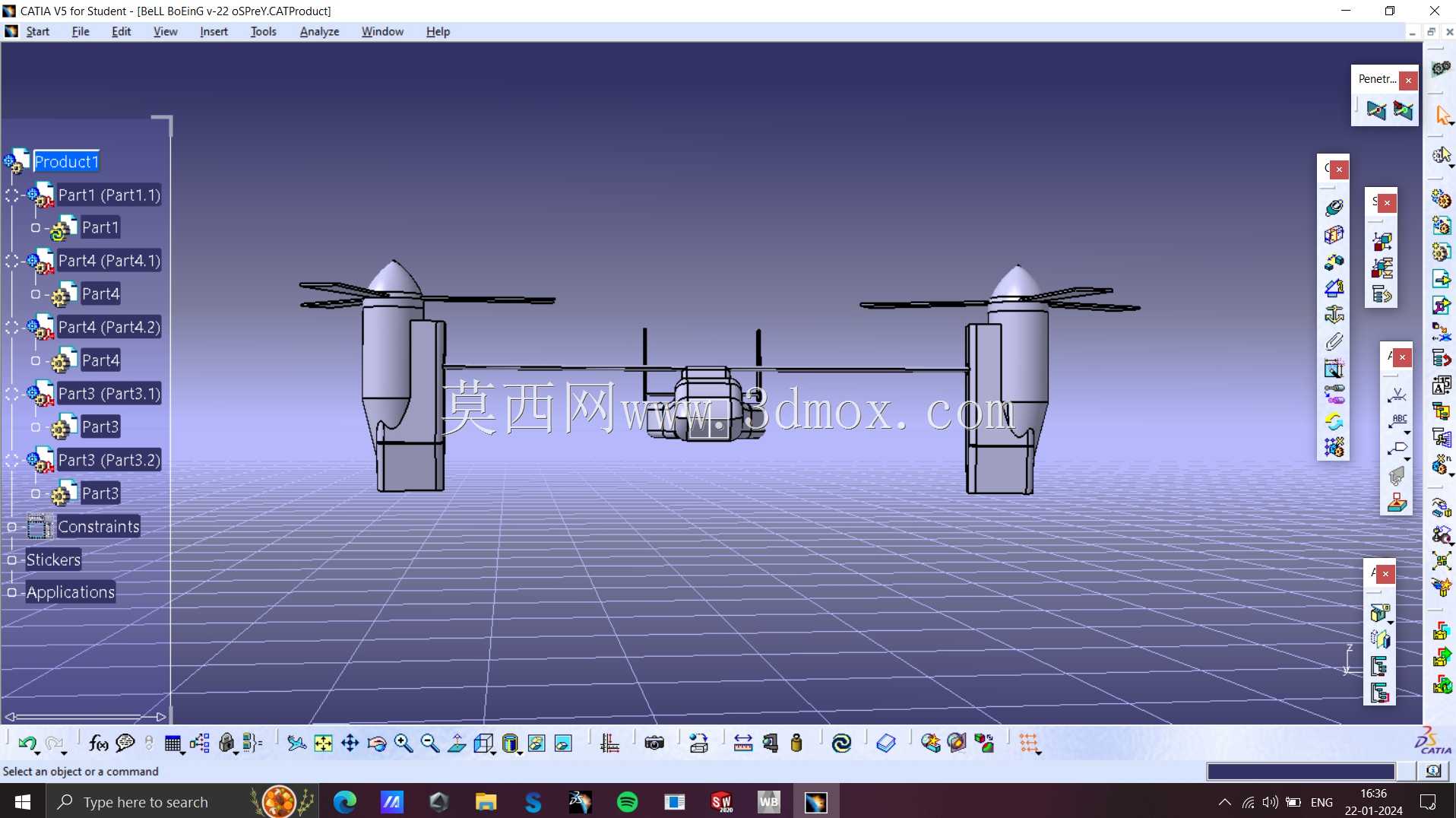Viewport: 1456px width, 818px height.
Task: Click the Paperclip attach icon in floating toolbar
Action: [x=1334, y=341]
